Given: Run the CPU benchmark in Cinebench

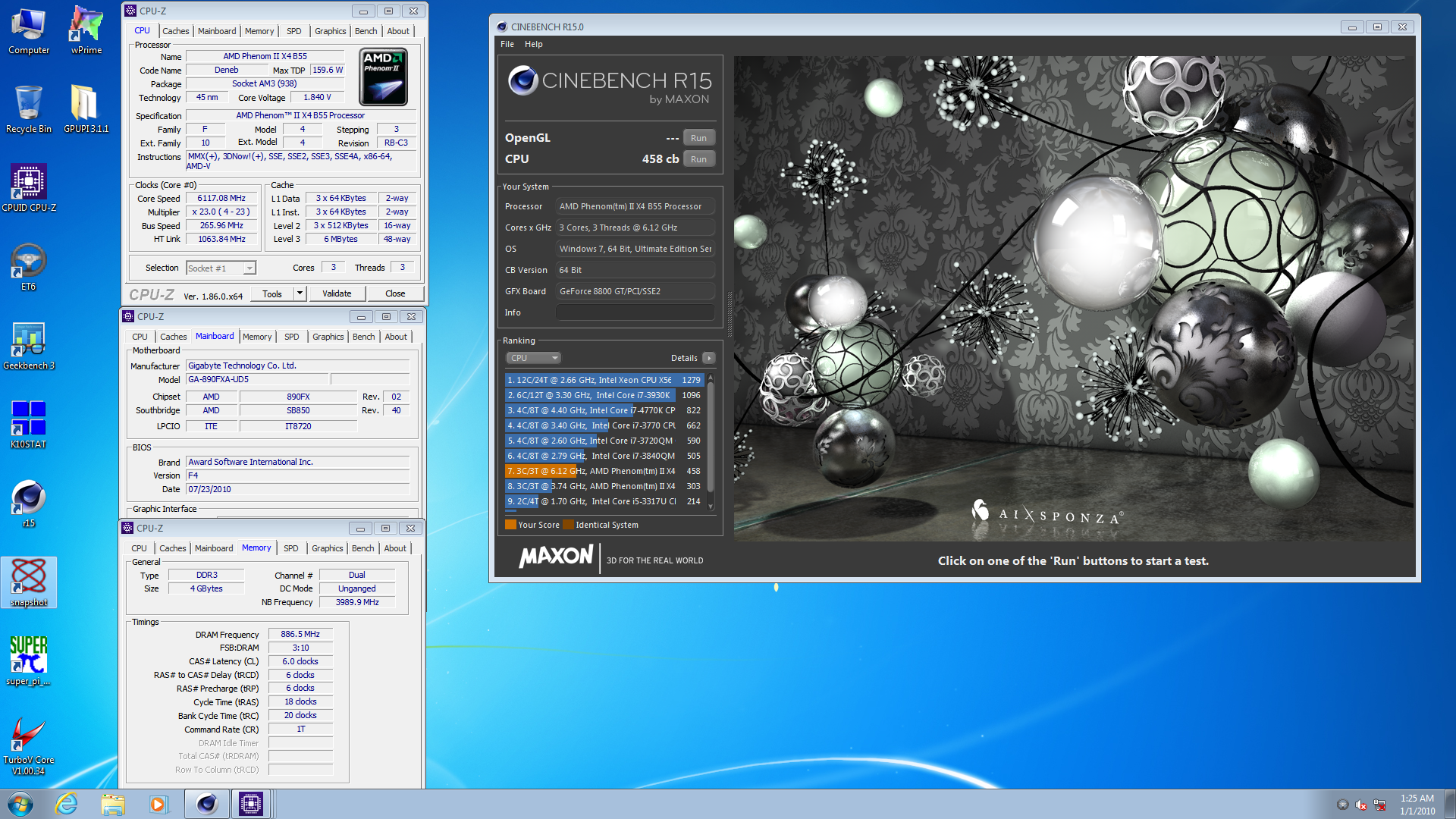Looking at the screenshot, I should click(698, 159).
